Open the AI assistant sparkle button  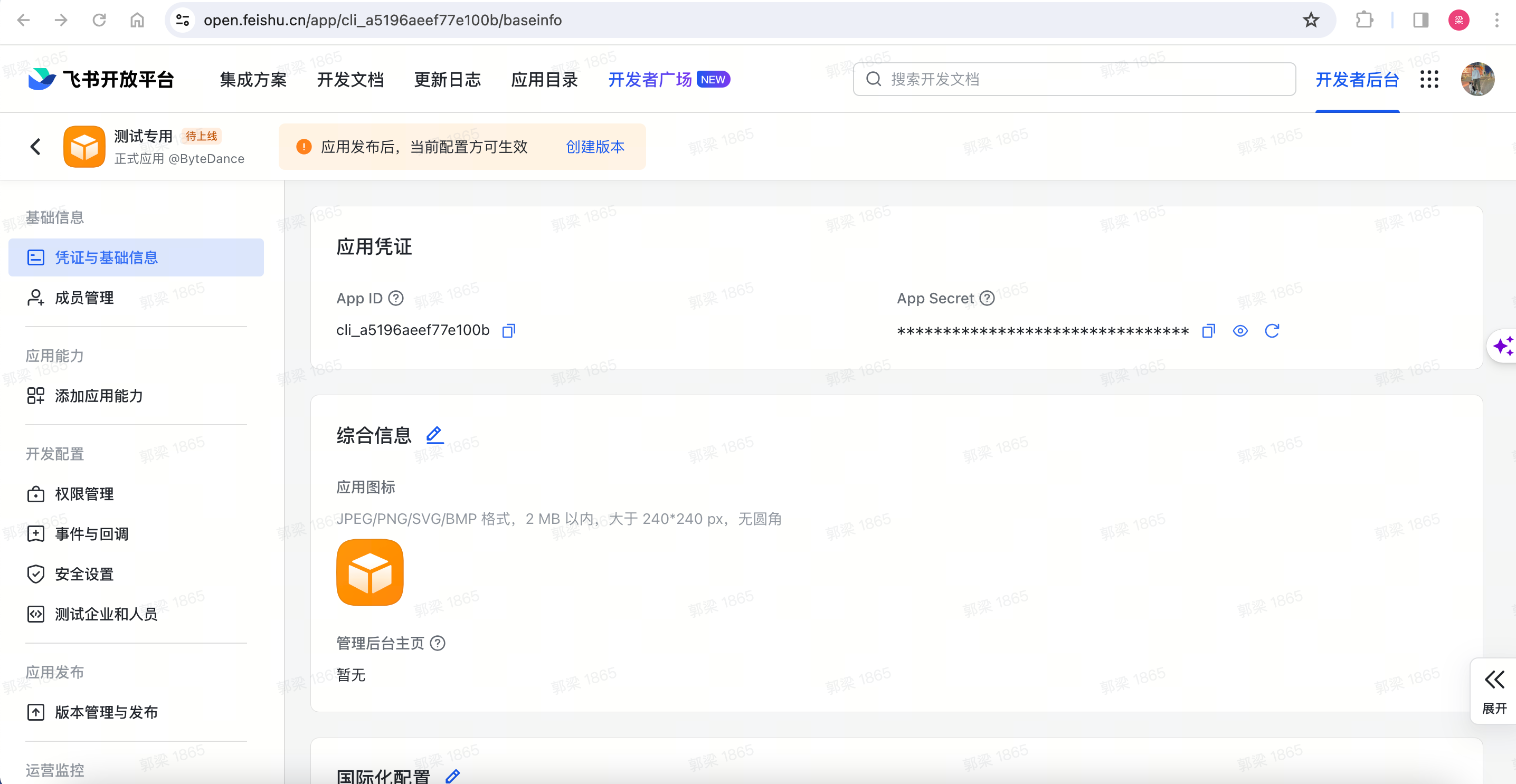pos(1502,346)
